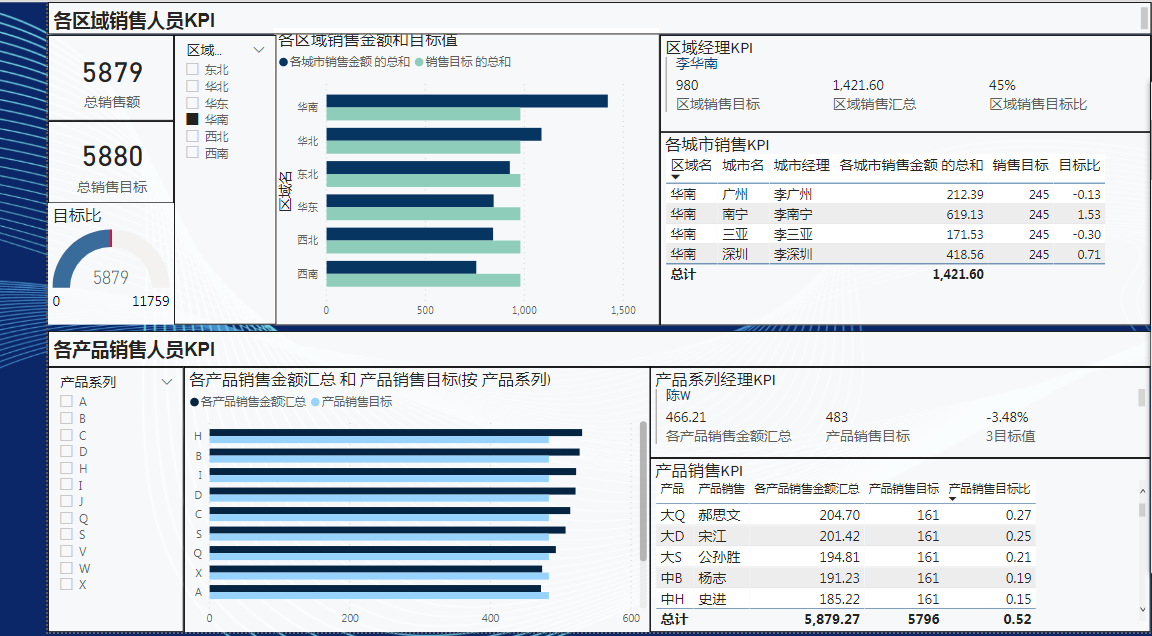Check product series A in 产品系列 slicer
The height and width of the screenshot is (636, 1152).
coord(66,401)
